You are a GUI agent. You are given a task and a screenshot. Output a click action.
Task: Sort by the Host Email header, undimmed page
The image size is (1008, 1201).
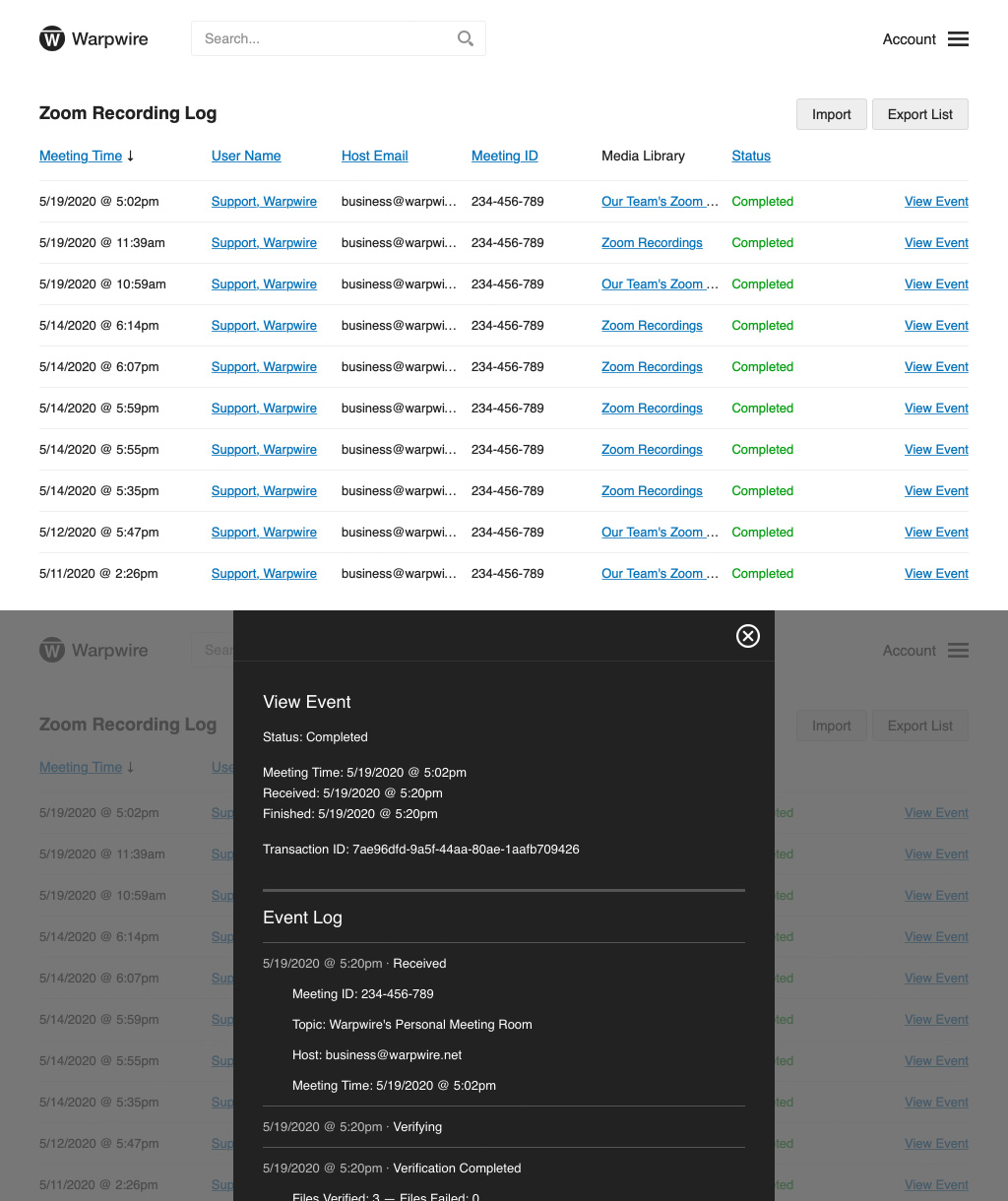(x=375, y=156)
